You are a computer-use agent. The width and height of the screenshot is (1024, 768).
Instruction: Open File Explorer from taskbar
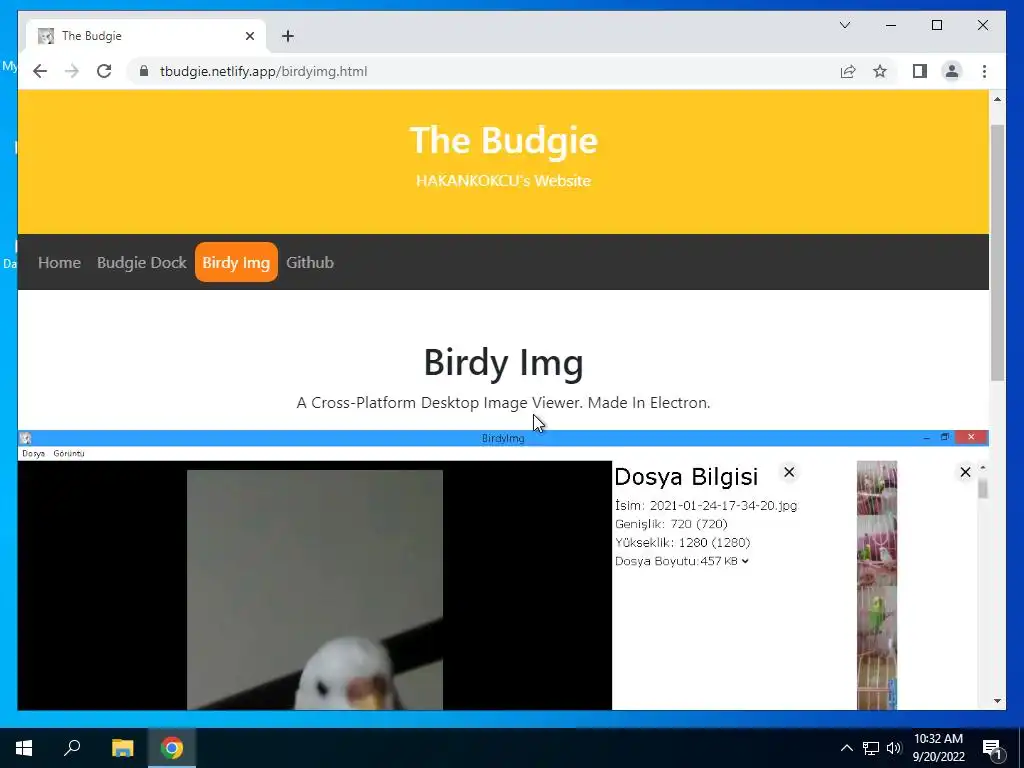pos(122,748)
